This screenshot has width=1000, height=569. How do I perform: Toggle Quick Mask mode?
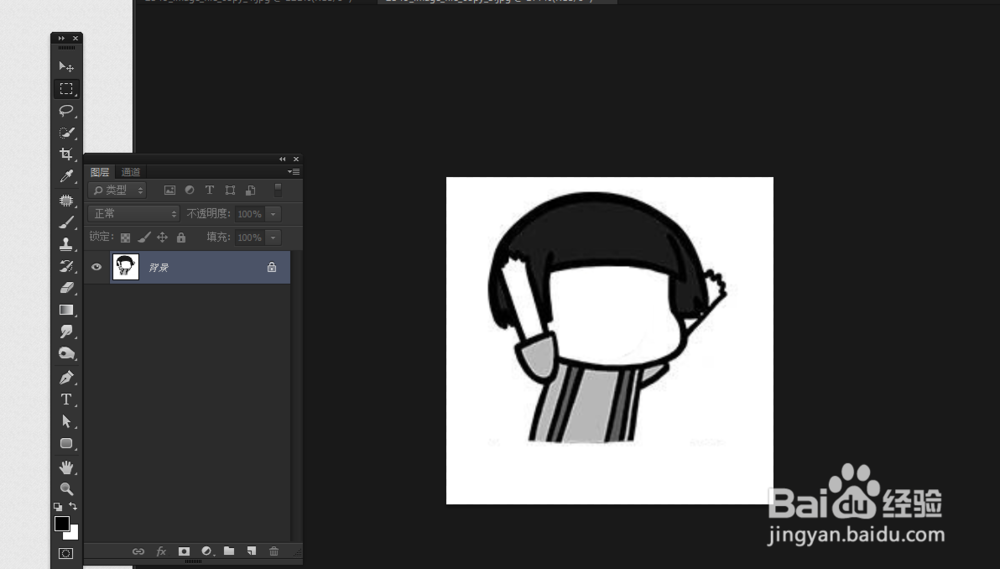[x=66, y=553]
